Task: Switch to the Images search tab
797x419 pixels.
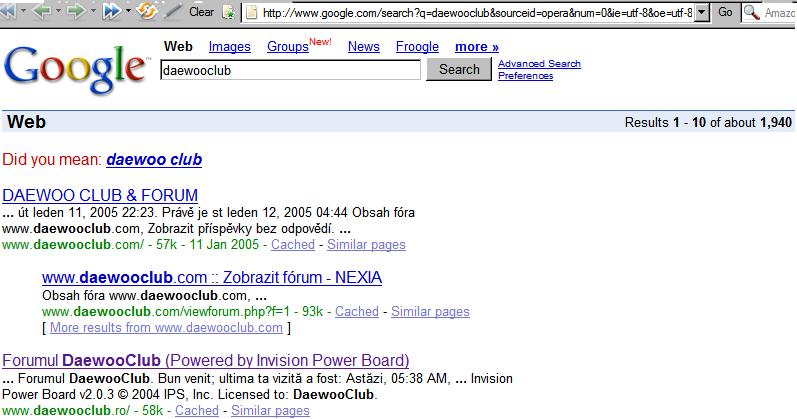Action: pos(229,47)
